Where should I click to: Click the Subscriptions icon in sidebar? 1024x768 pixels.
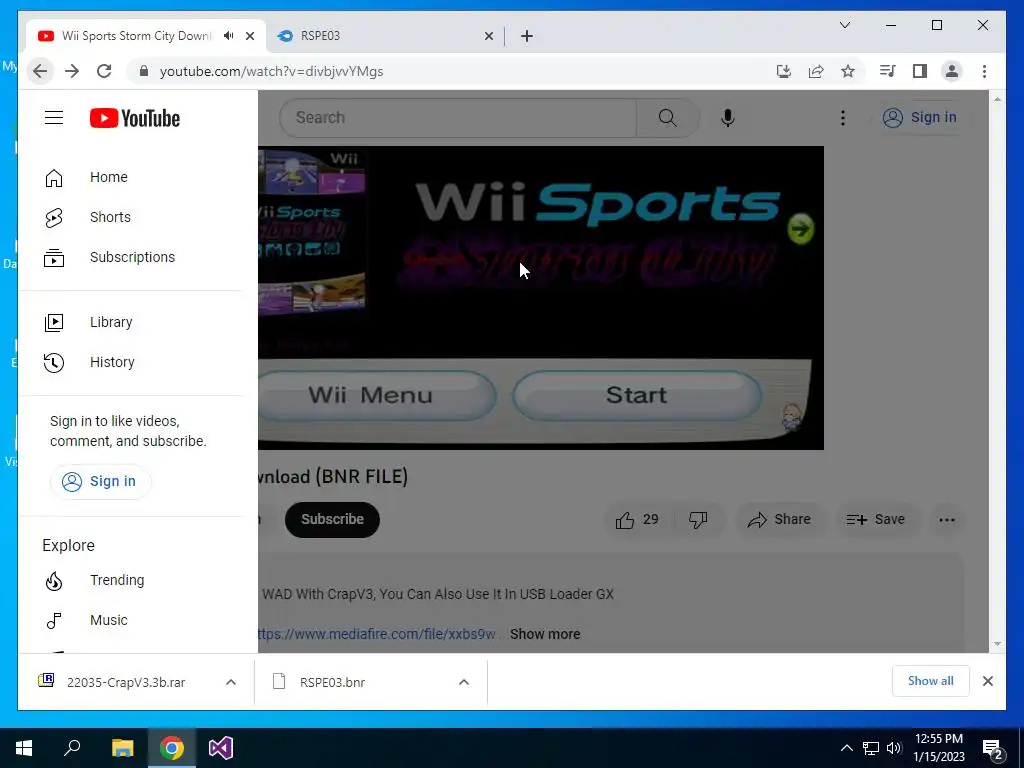click(54, 258)
